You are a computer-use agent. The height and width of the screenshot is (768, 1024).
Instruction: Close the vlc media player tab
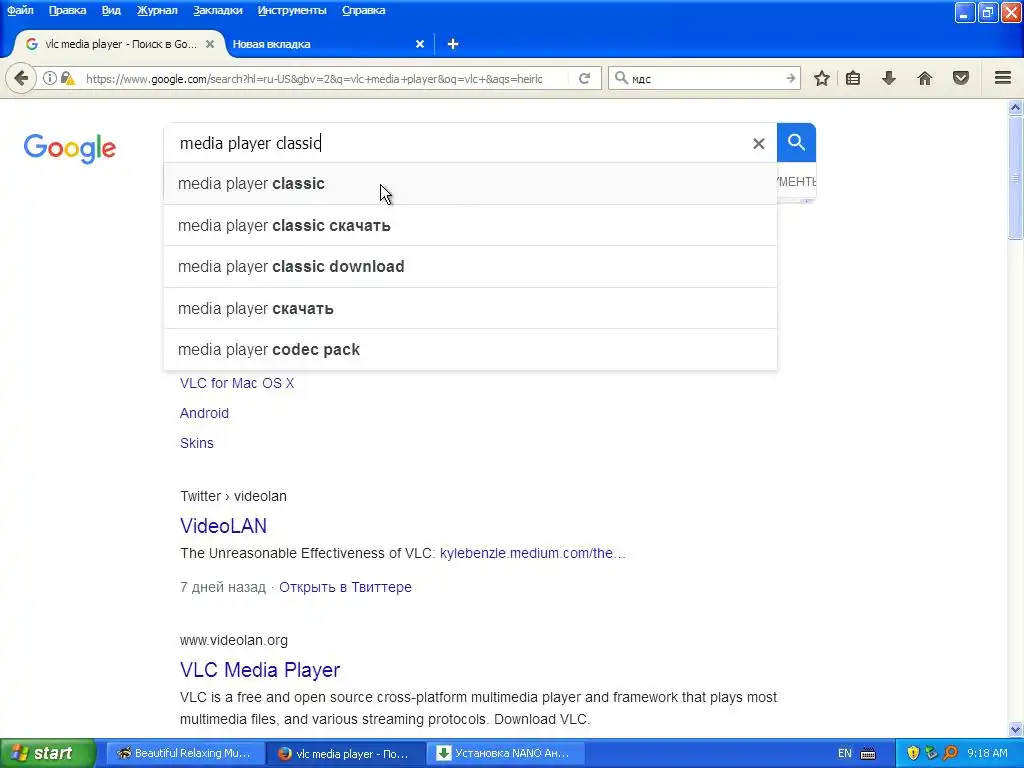pyautogui.click(x=210, y=44)
